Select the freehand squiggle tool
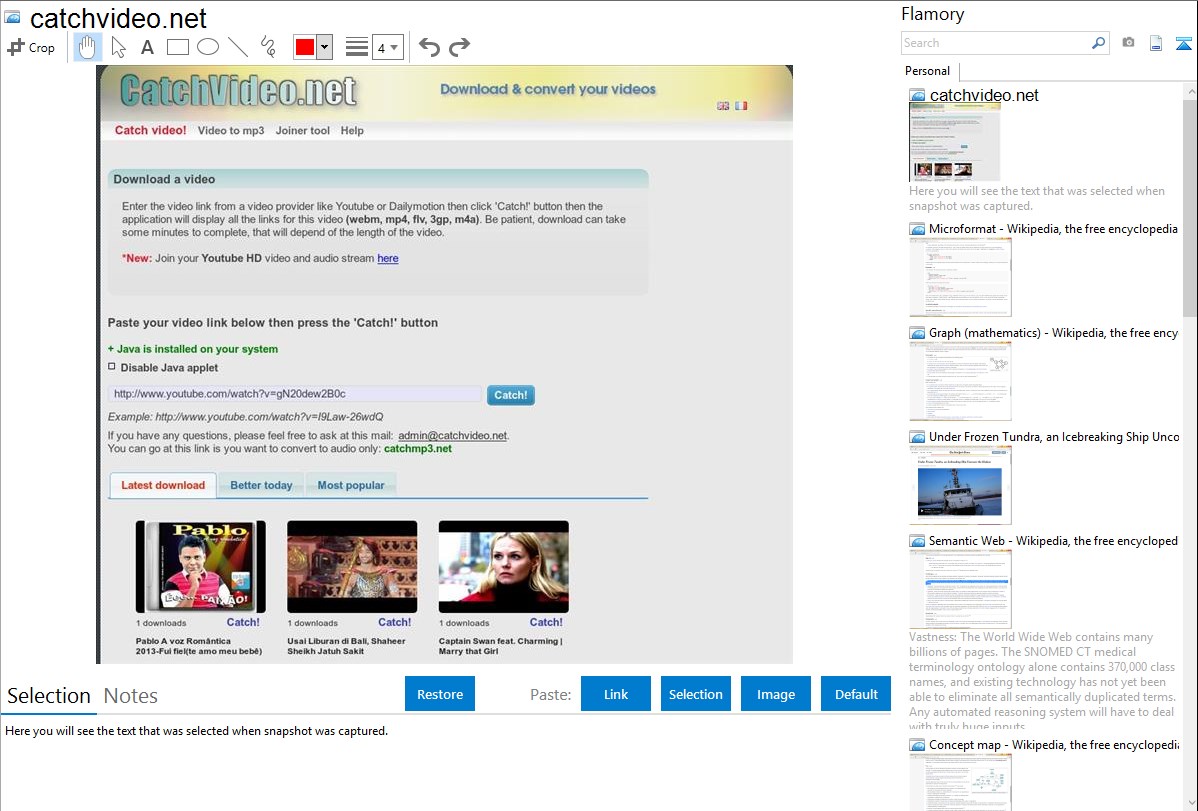This screenshot has width=1198, height=811. 268,47
